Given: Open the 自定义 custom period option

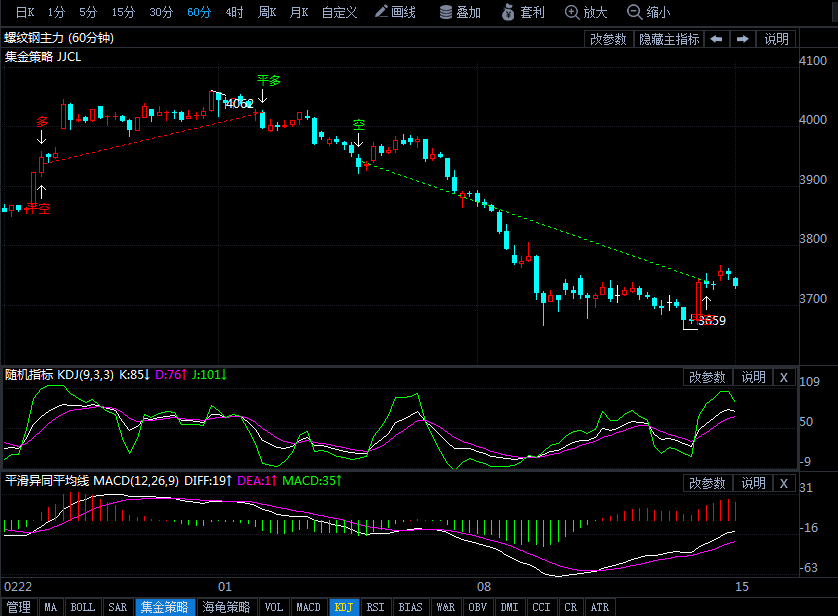Looking at the screenshot, I should pos(339,12).
